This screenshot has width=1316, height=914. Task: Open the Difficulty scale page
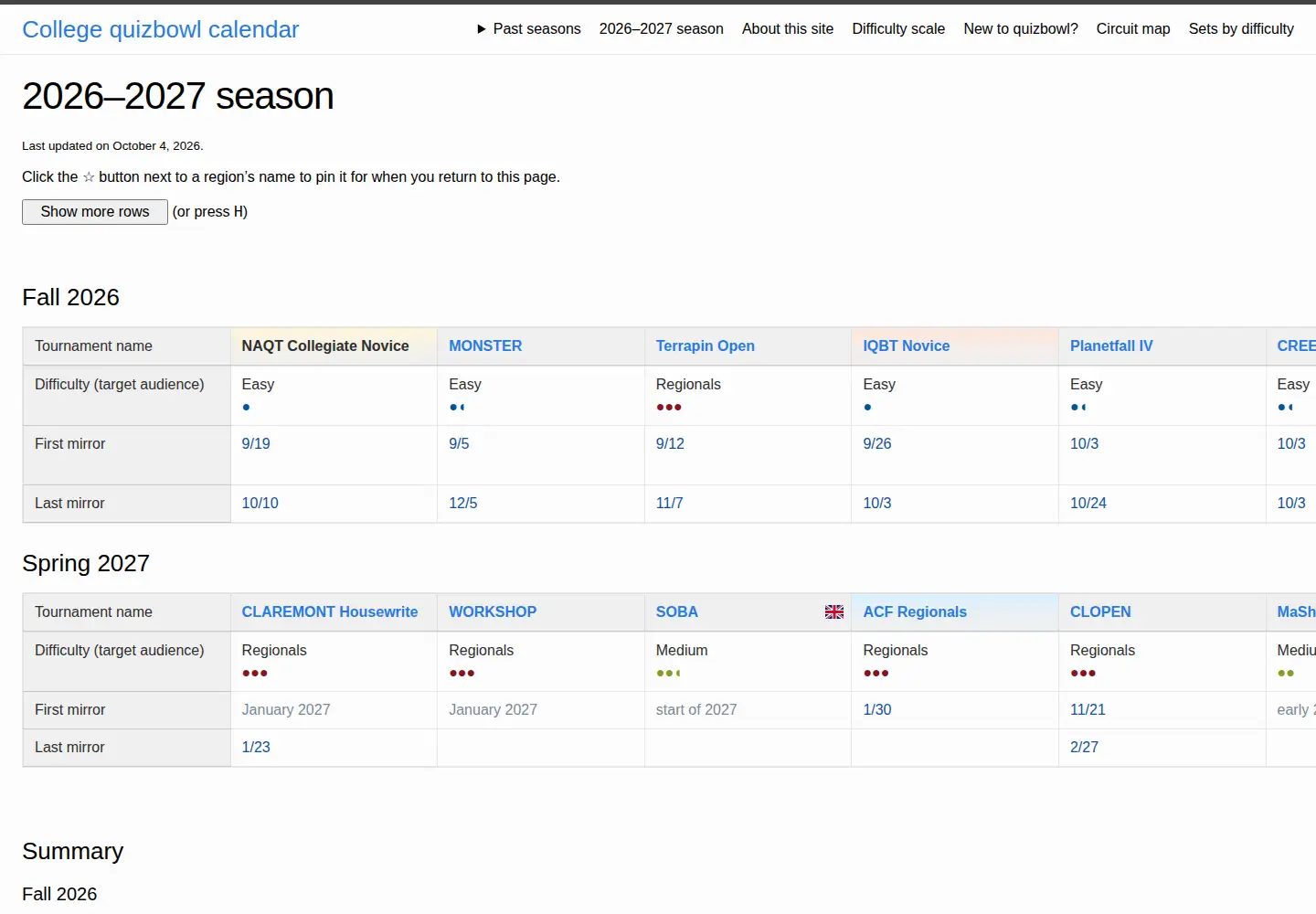(x=898, y=29)
